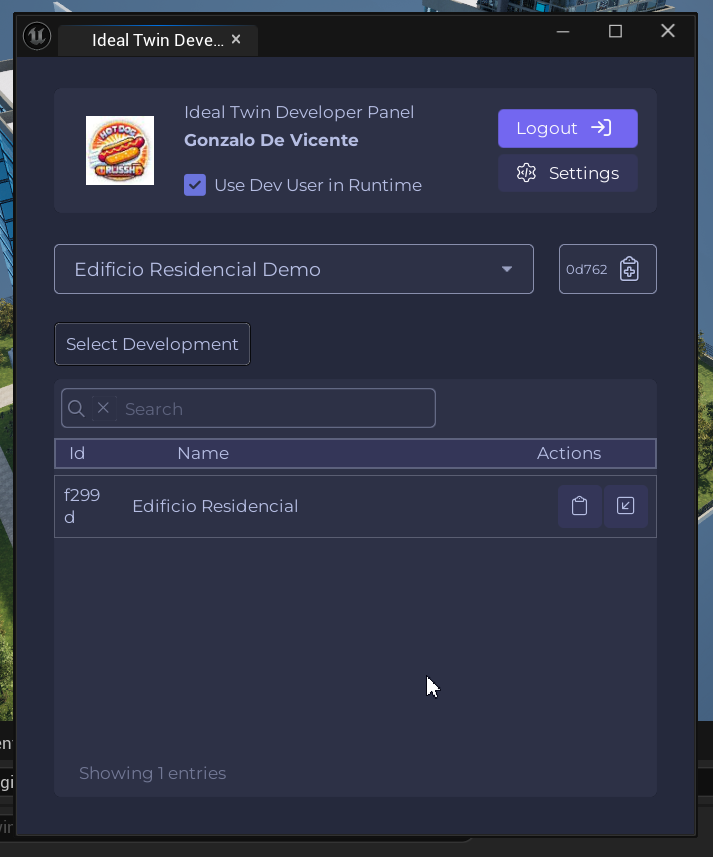Clear the search with the X icon

(103, 408)
